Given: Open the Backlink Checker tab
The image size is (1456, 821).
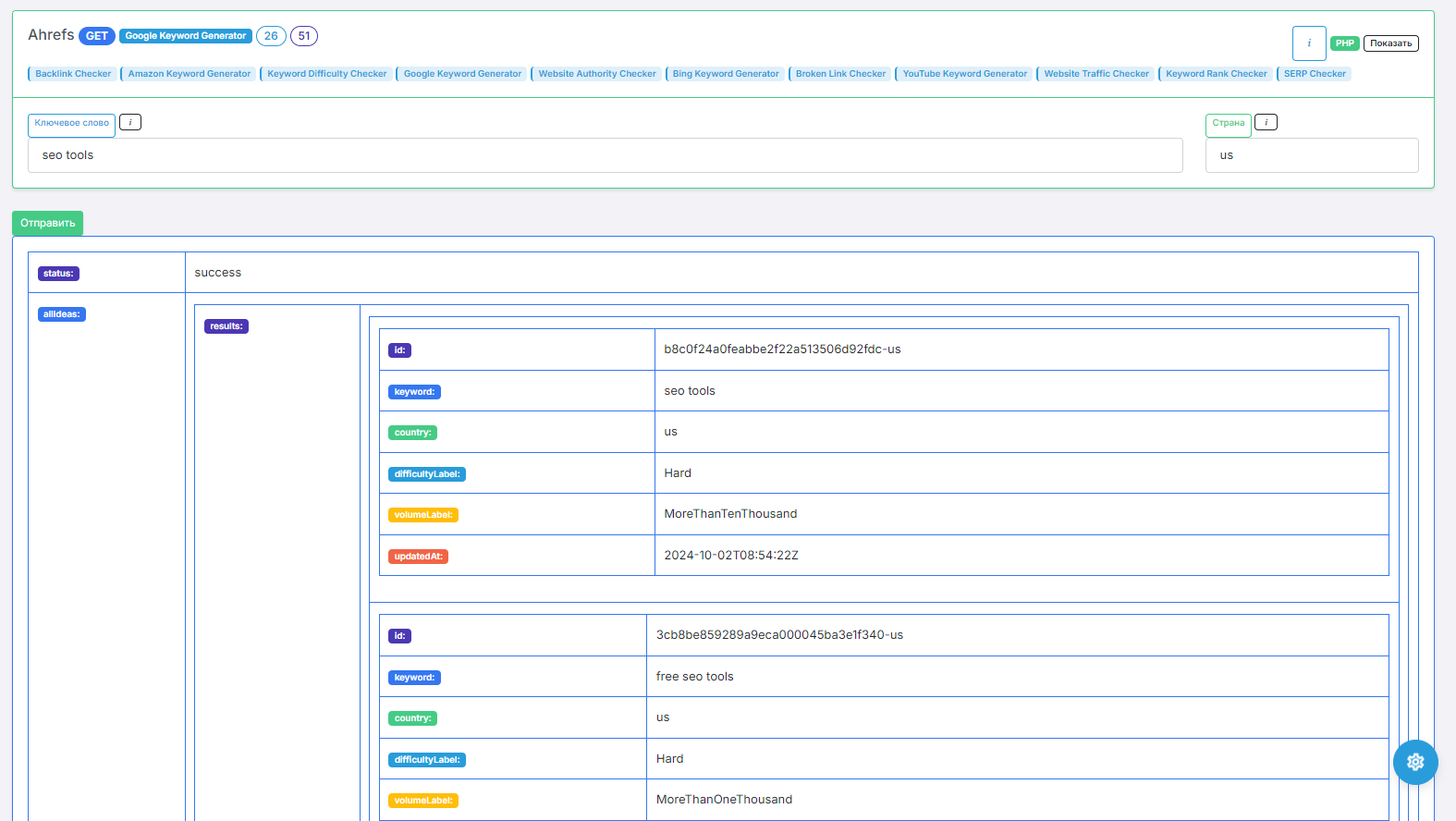Looking at the screenshot, I should coord(73,74).
